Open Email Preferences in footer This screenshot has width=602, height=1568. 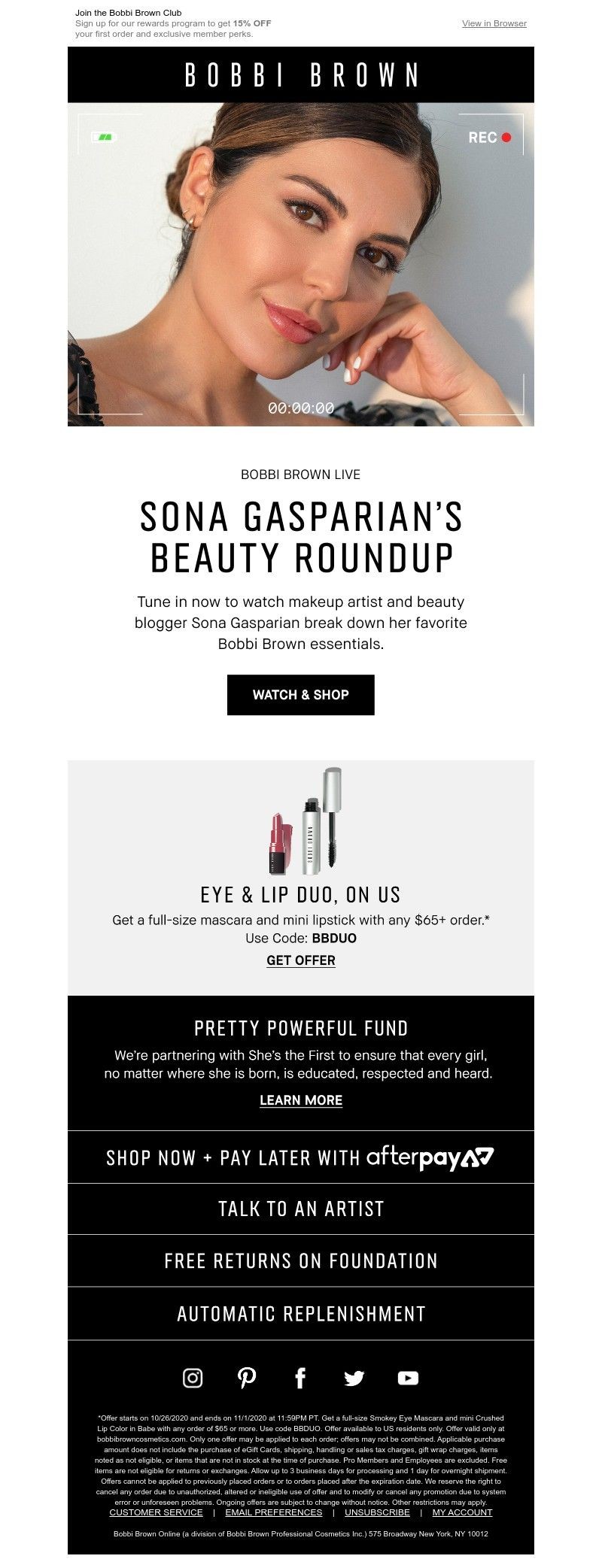(x=274, y=1512)
